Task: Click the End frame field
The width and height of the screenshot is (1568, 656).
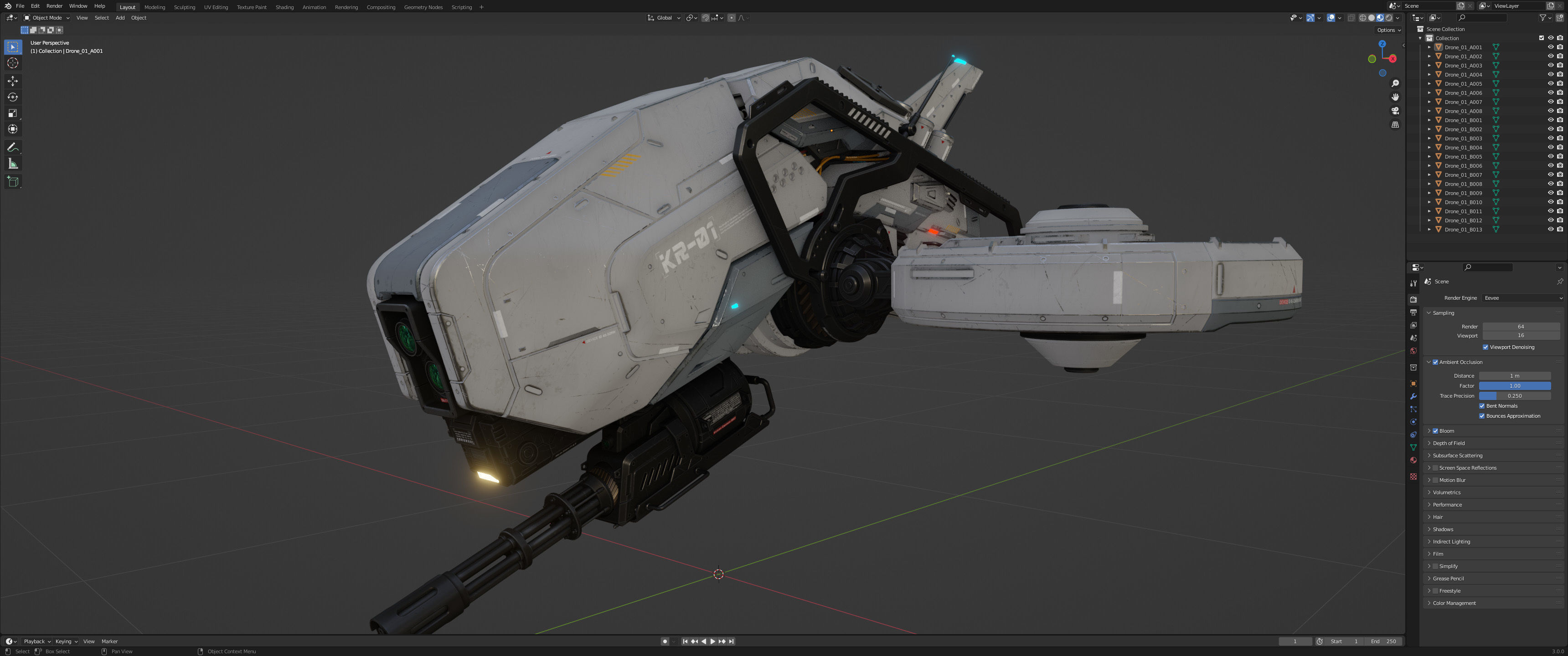Action: click(x=1383, y=641)
